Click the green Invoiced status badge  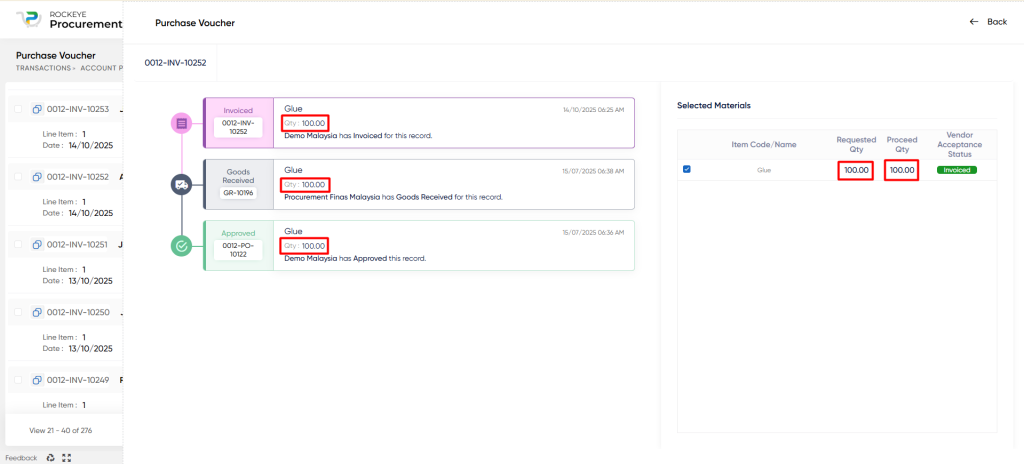coord(956,170)
